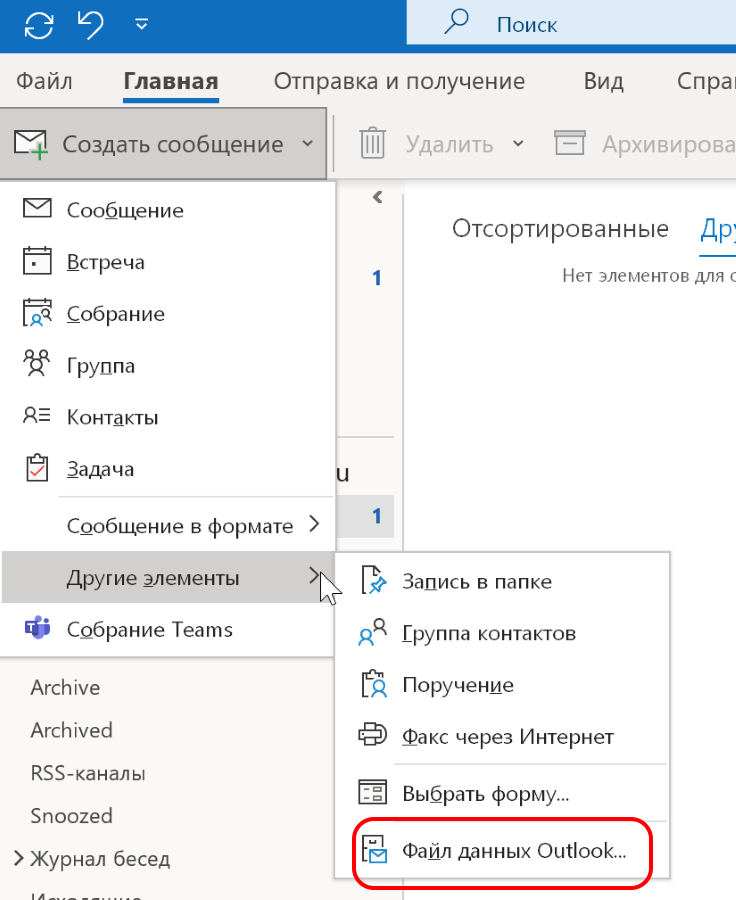736x900 pixels.
Task: Click the Undo arrow icon
Action: 90,25
